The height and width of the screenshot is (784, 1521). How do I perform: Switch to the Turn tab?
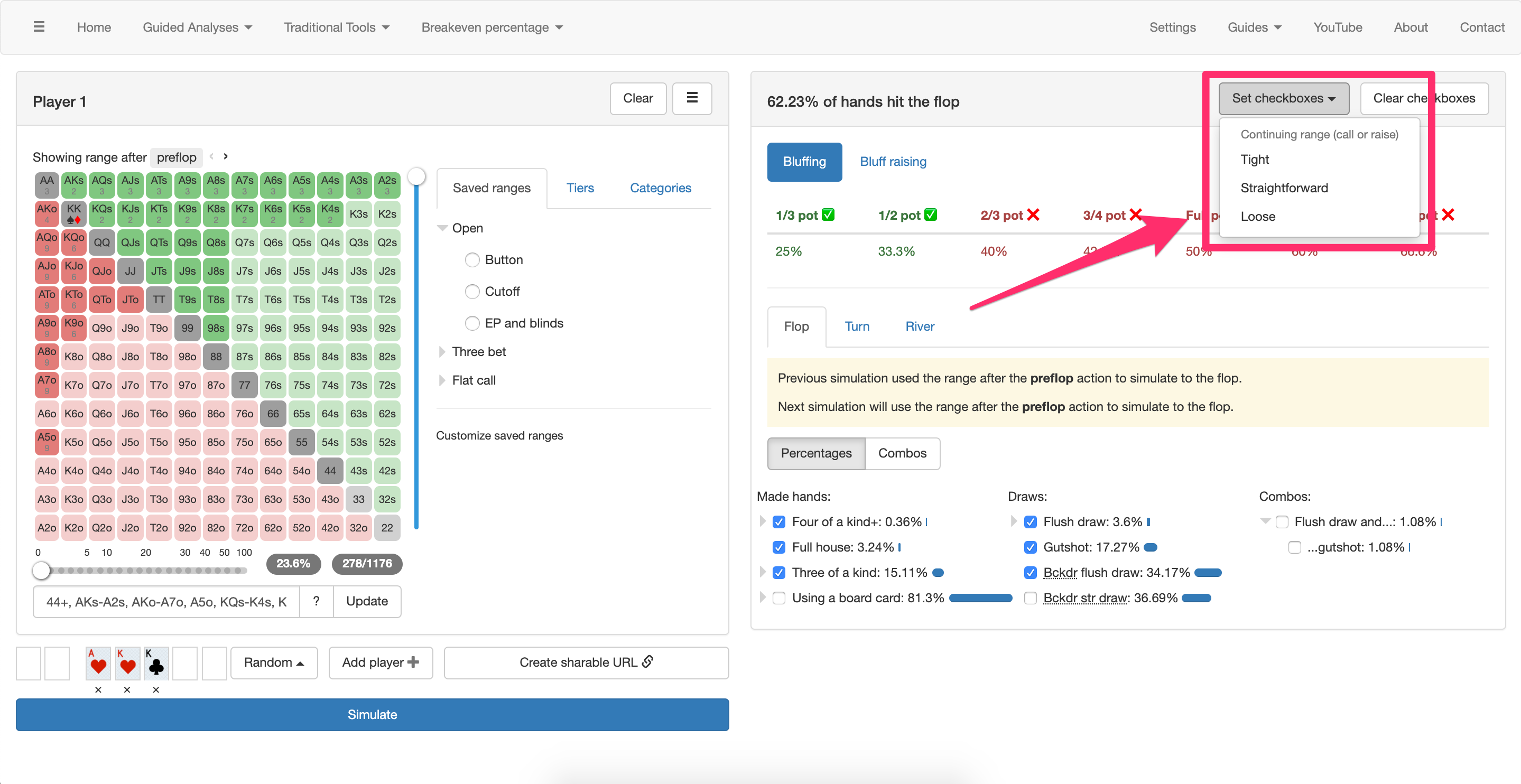pos(857,326)
